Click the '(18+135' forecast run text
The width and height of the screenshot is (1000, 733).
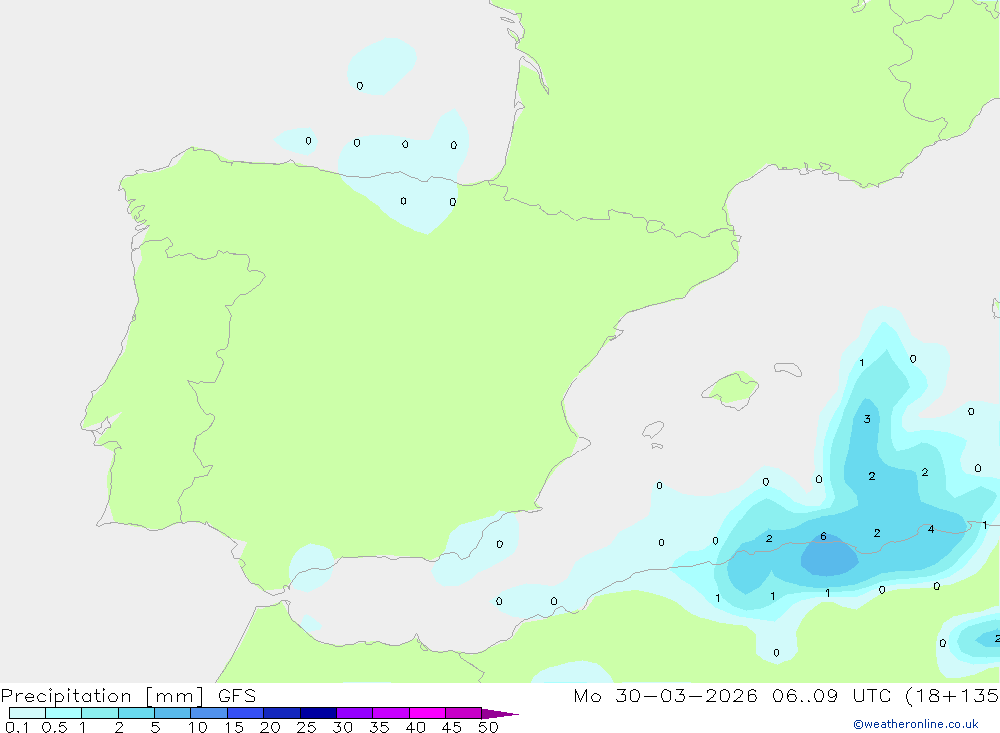(x=952, y=695)
